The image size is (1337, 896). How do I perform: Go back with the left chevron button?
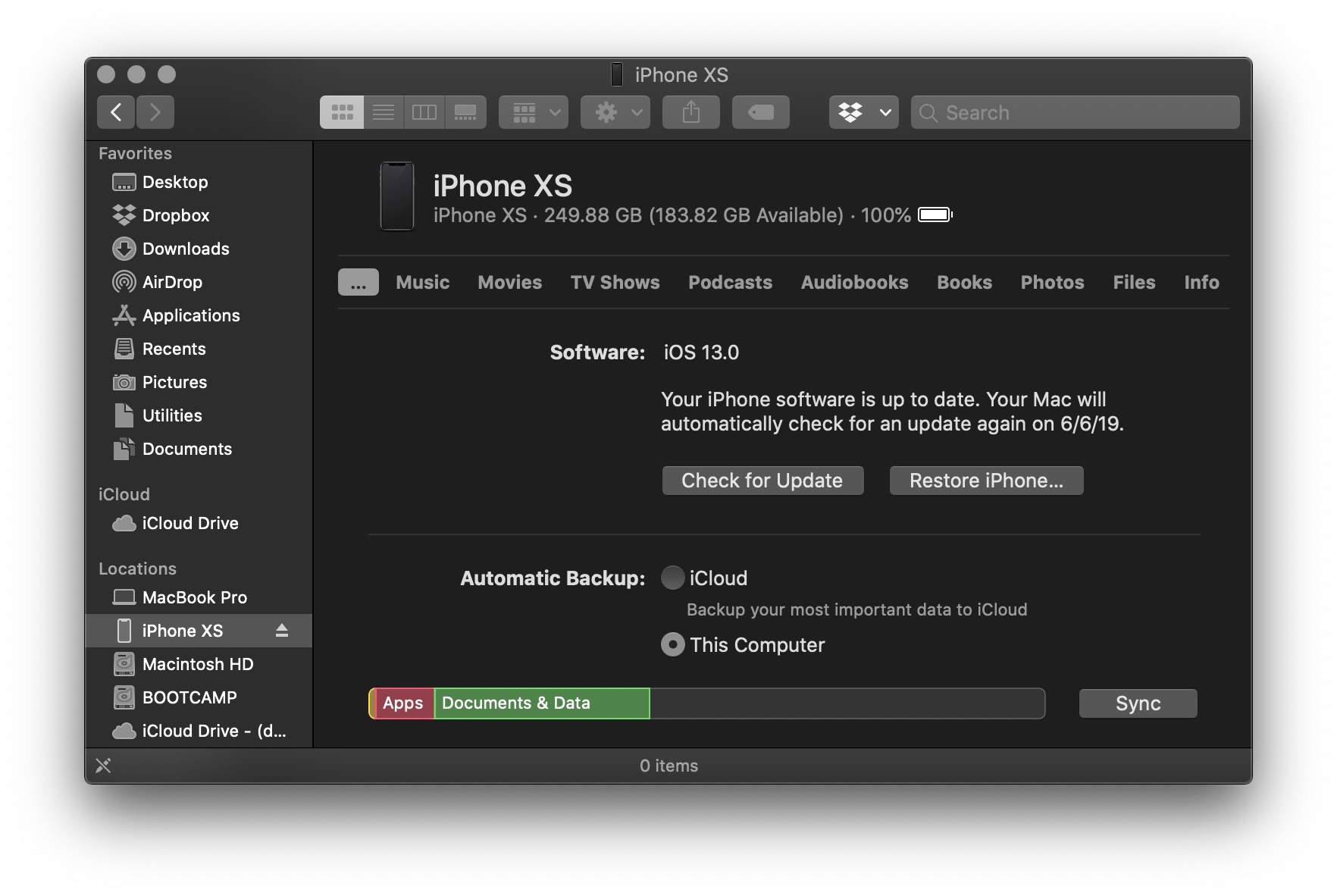pos(116,112)
